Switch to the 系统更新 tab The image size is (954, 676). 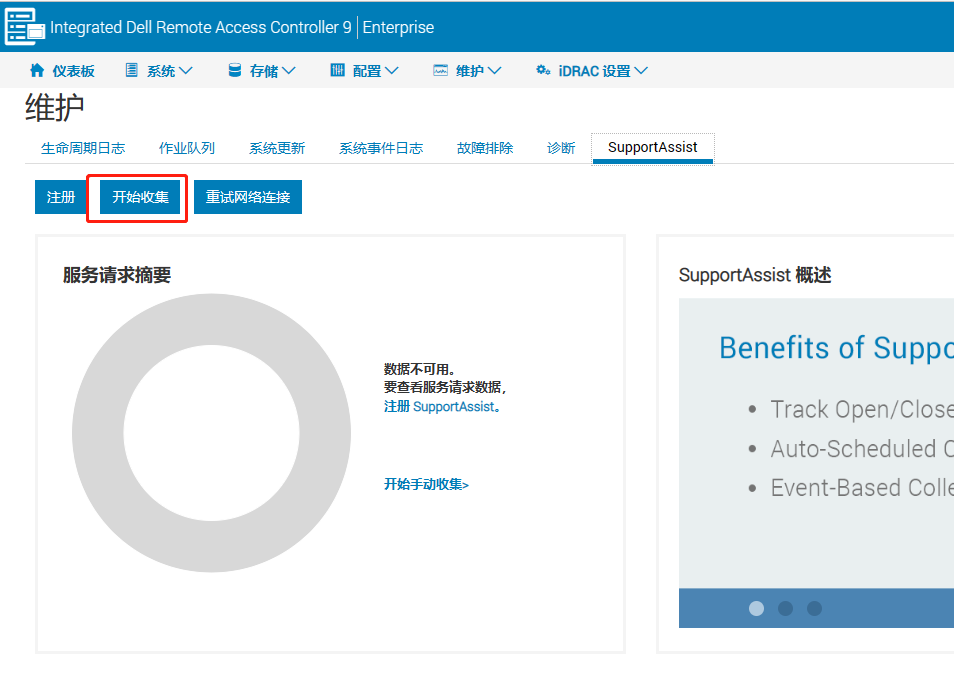point(277,146)
